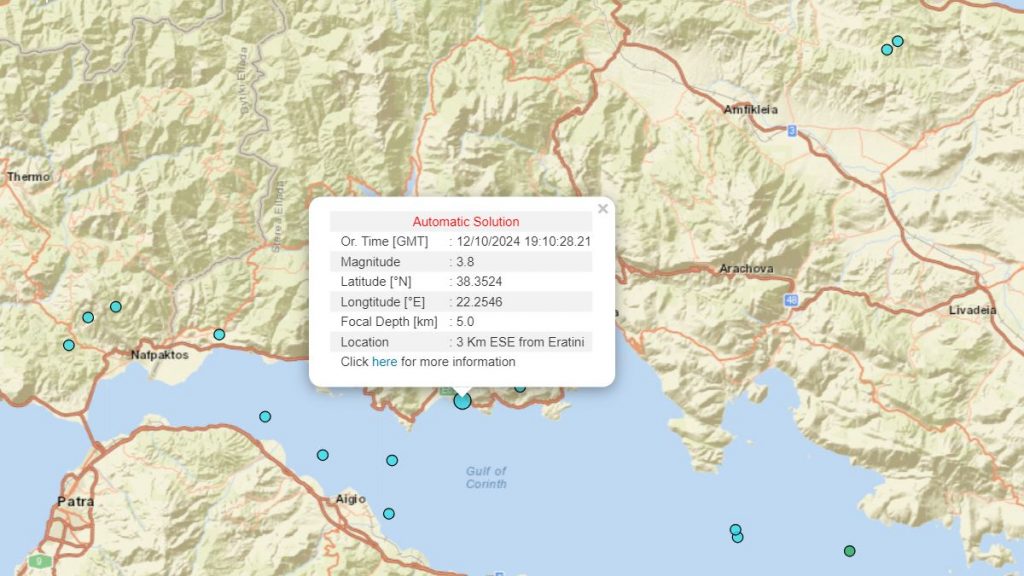Click the earthquake marker east of Nafpaktos
1024x576 pixels.
point(219,334)
